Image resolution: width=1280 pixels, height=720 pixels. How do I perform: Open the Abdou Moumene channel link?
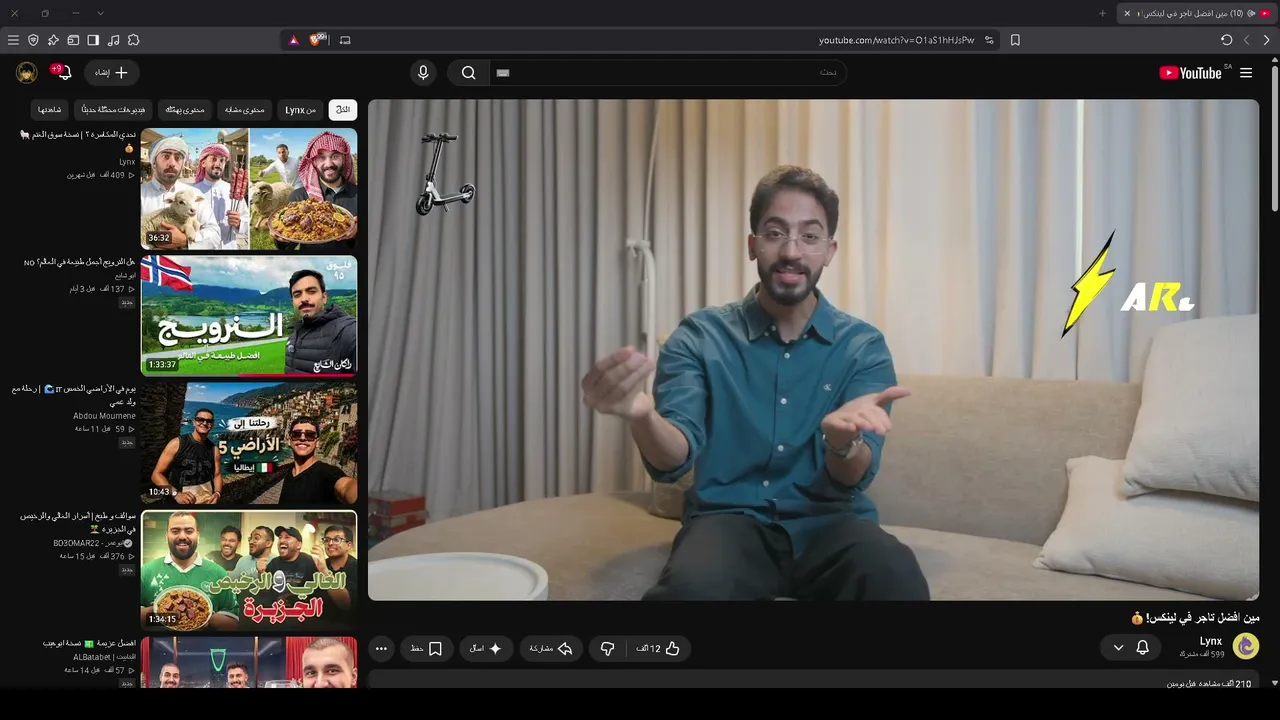104,416
